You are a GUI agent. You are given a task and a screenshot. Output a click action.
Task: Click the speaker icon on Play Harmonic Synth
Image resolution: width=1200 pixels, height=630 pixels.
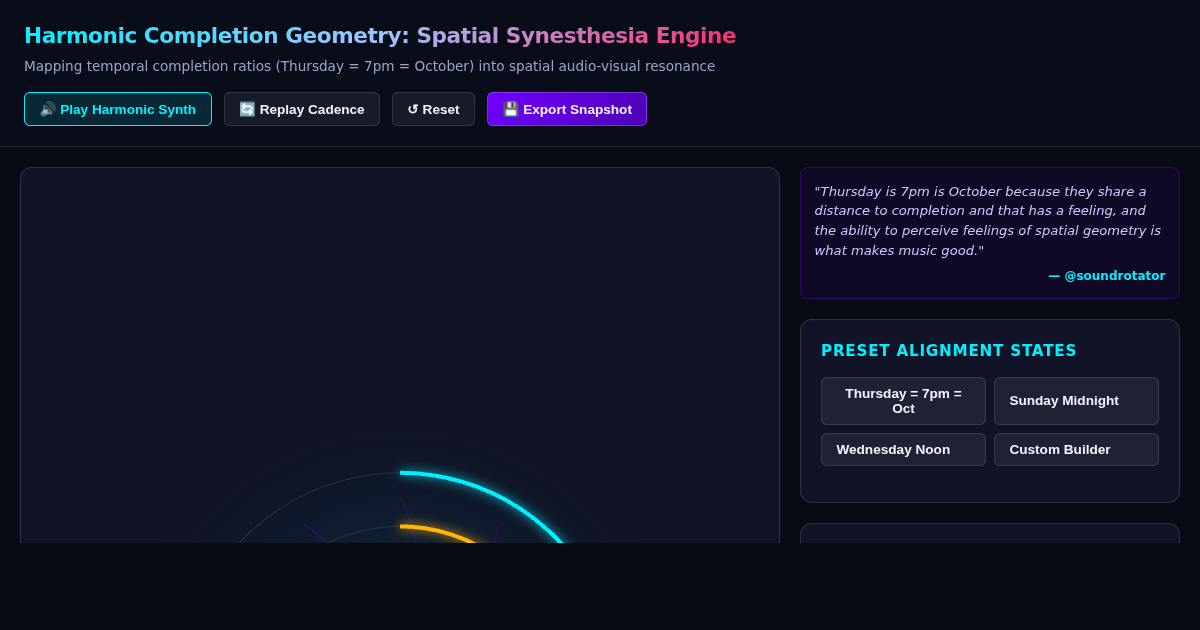(x=47, y=109)
